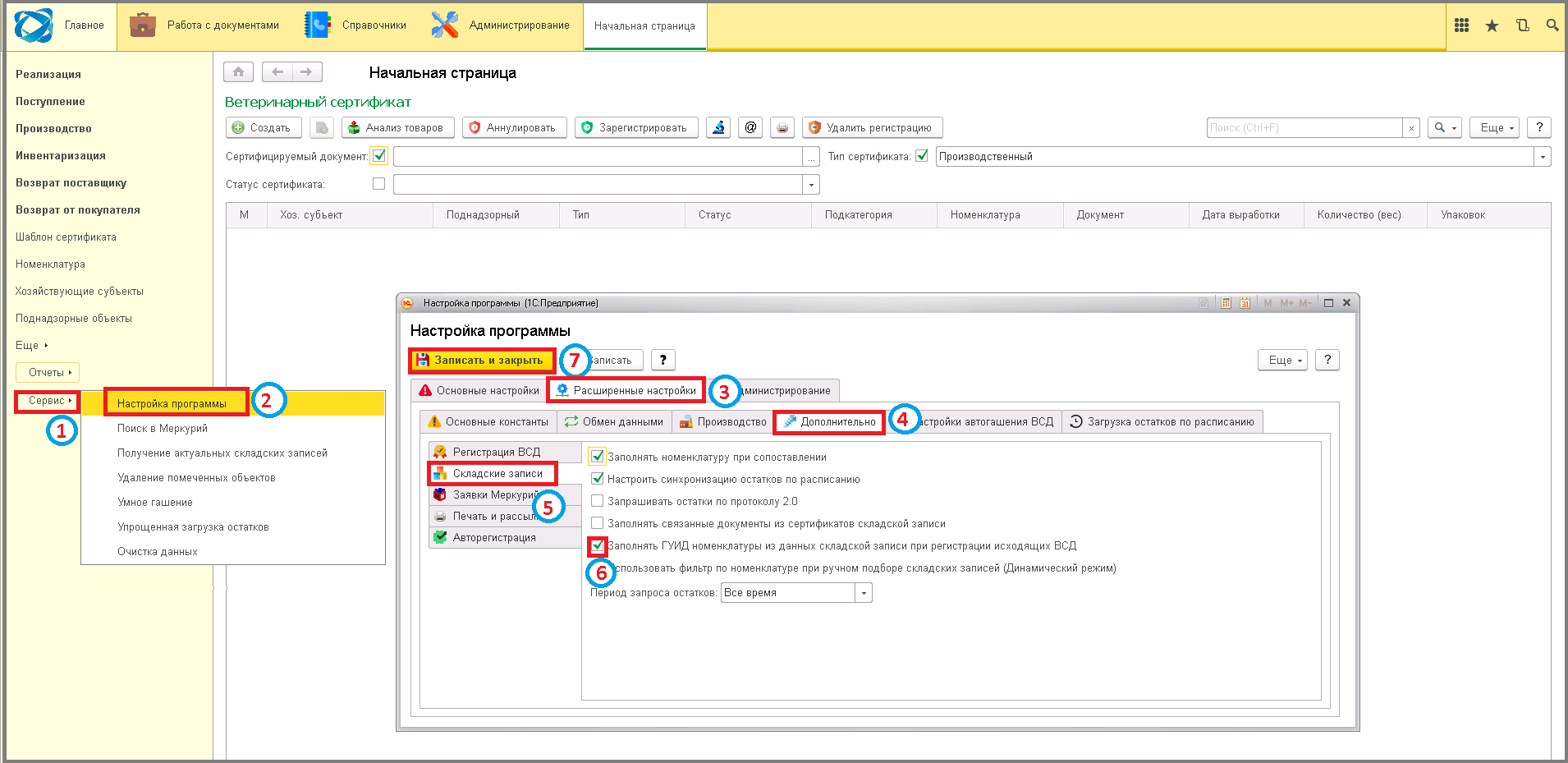
Task: Click the favorites star icon in the dialog title bar
Action: pos(1204,303)
